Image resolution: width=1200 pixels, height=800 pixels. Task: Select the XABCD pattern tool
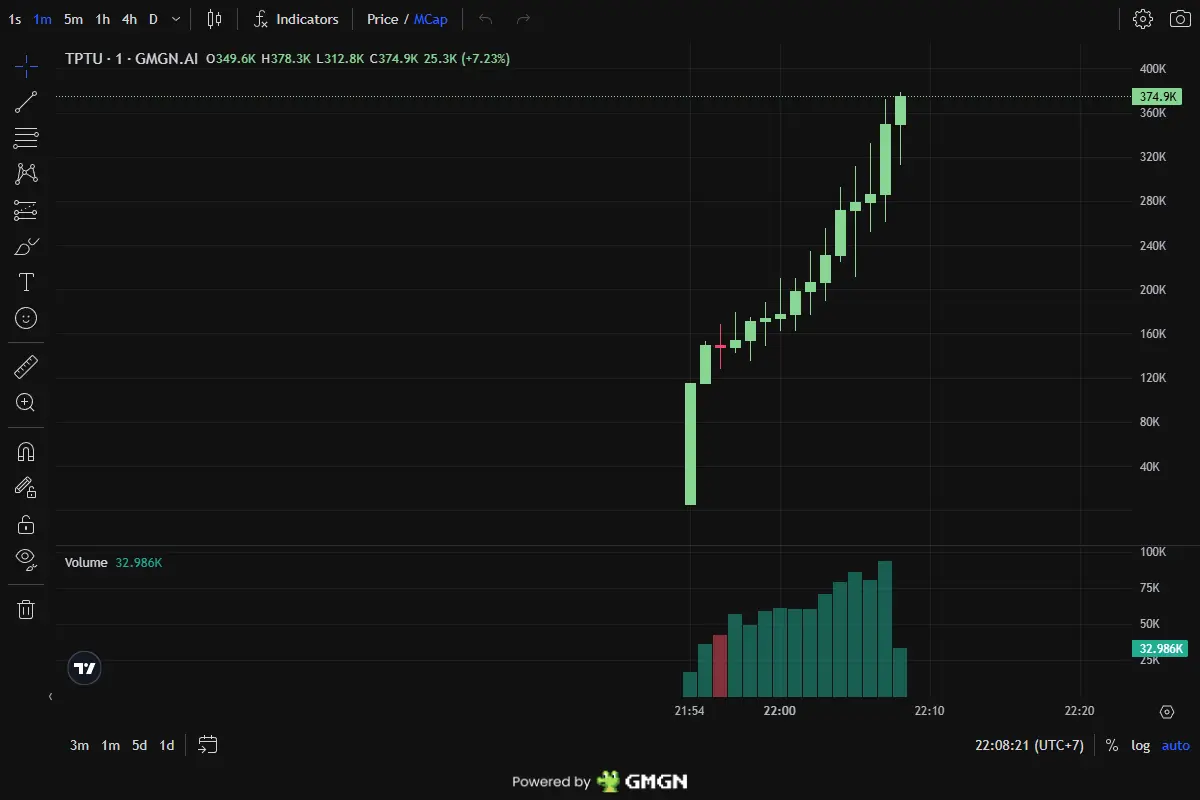coord(26,174)
